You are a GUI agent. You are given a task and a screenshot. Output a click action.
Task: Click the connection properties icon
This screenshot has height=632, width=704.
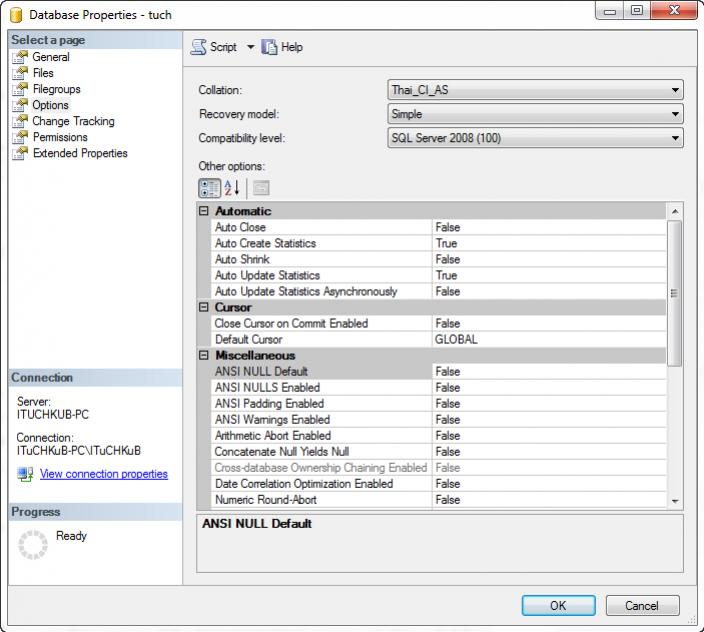[25, 474]
